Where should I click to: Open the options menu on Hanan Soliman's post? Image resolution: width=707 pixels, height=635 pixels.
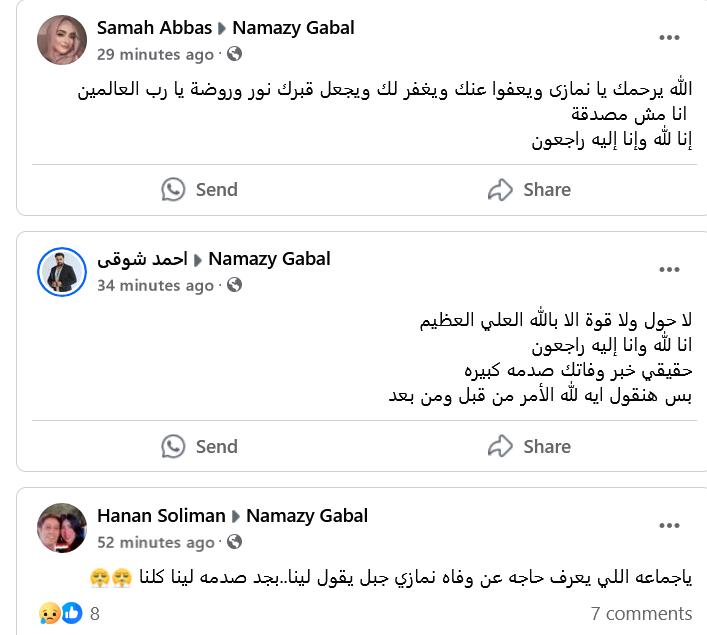(669, 527)
